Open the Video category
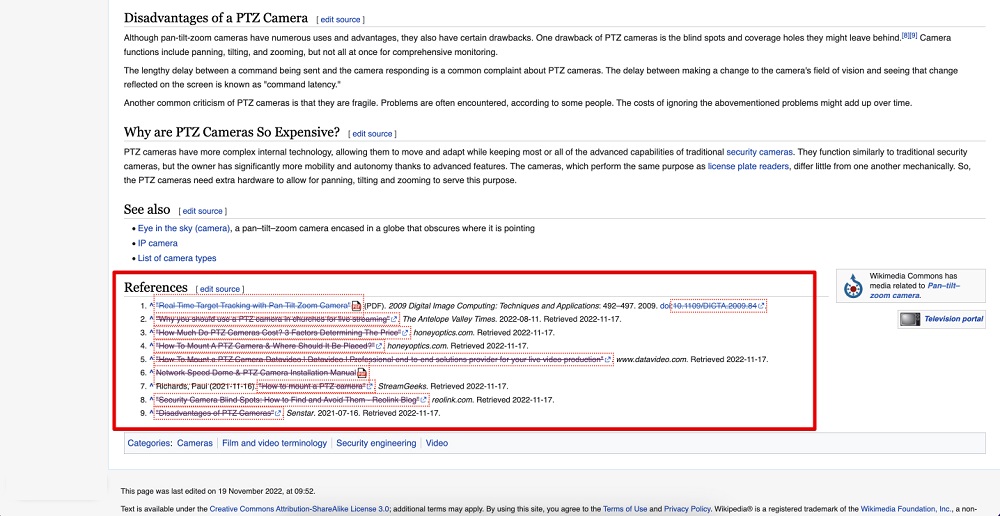The height and width of the screenshot is (516, 1000). [x=437, y=443]
